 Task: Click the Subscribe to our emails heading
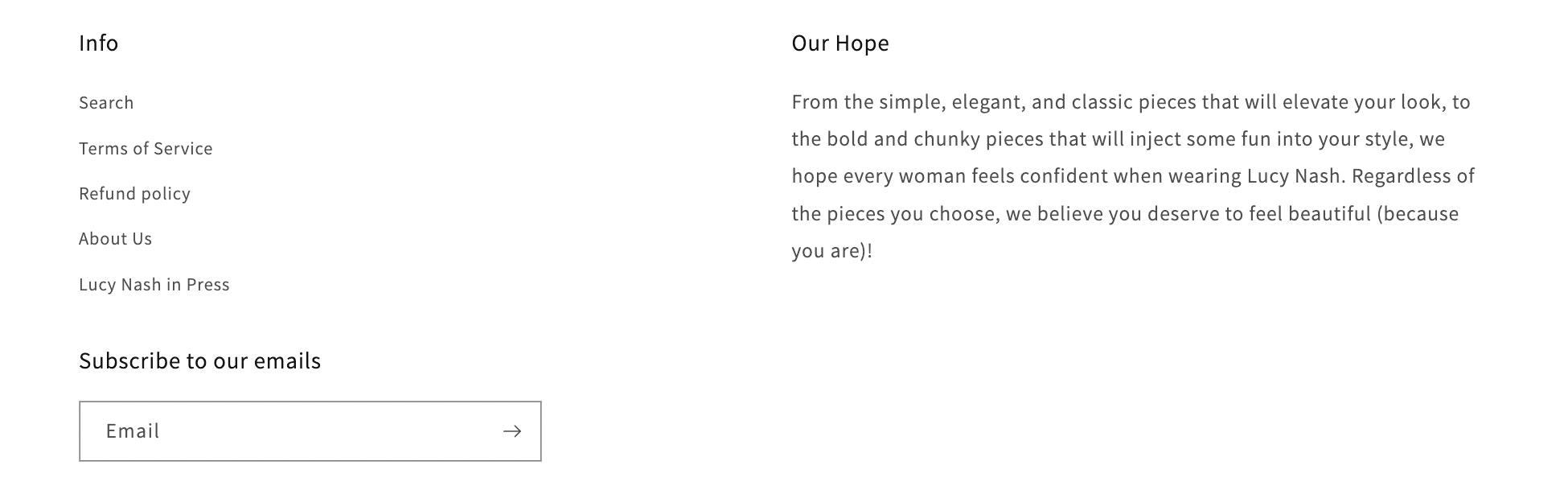coord(199,360)
